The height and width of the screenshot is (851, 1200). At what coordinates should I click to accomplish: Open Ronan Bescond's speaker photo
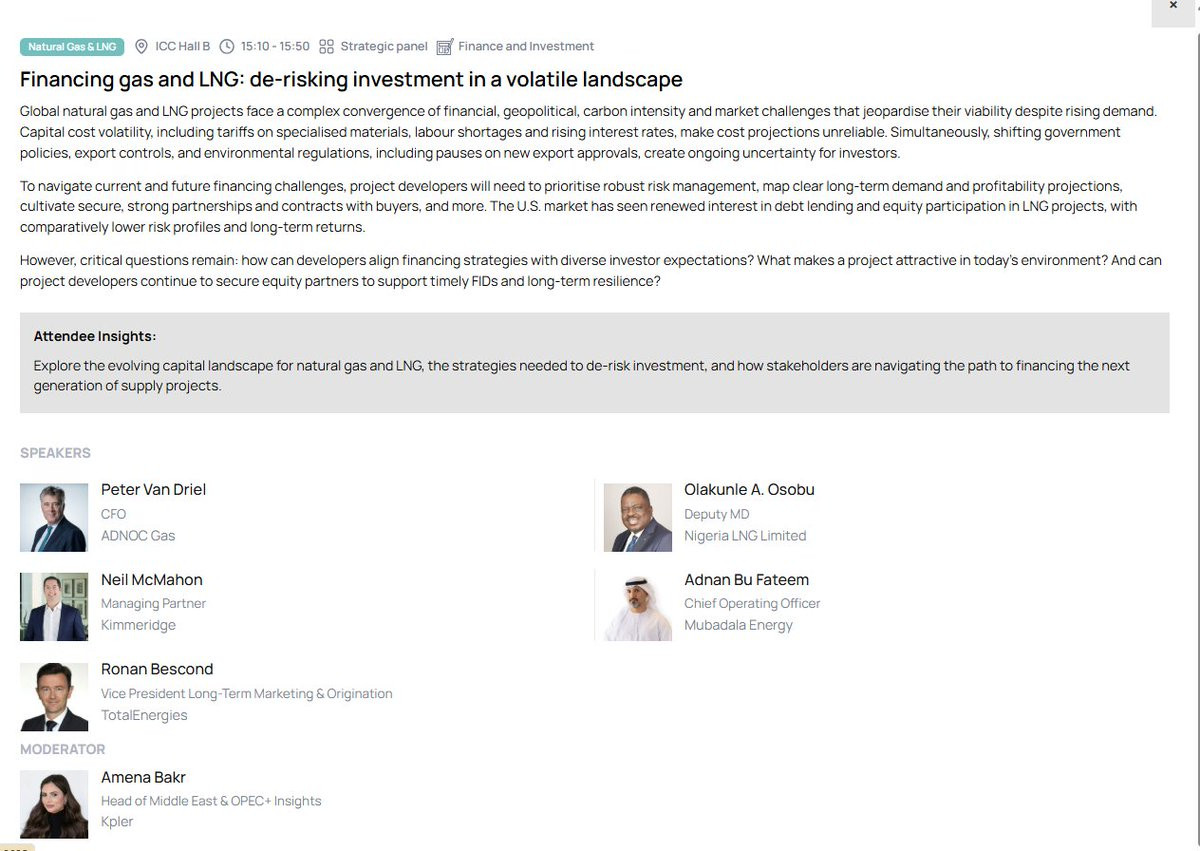tap(54, 697)
